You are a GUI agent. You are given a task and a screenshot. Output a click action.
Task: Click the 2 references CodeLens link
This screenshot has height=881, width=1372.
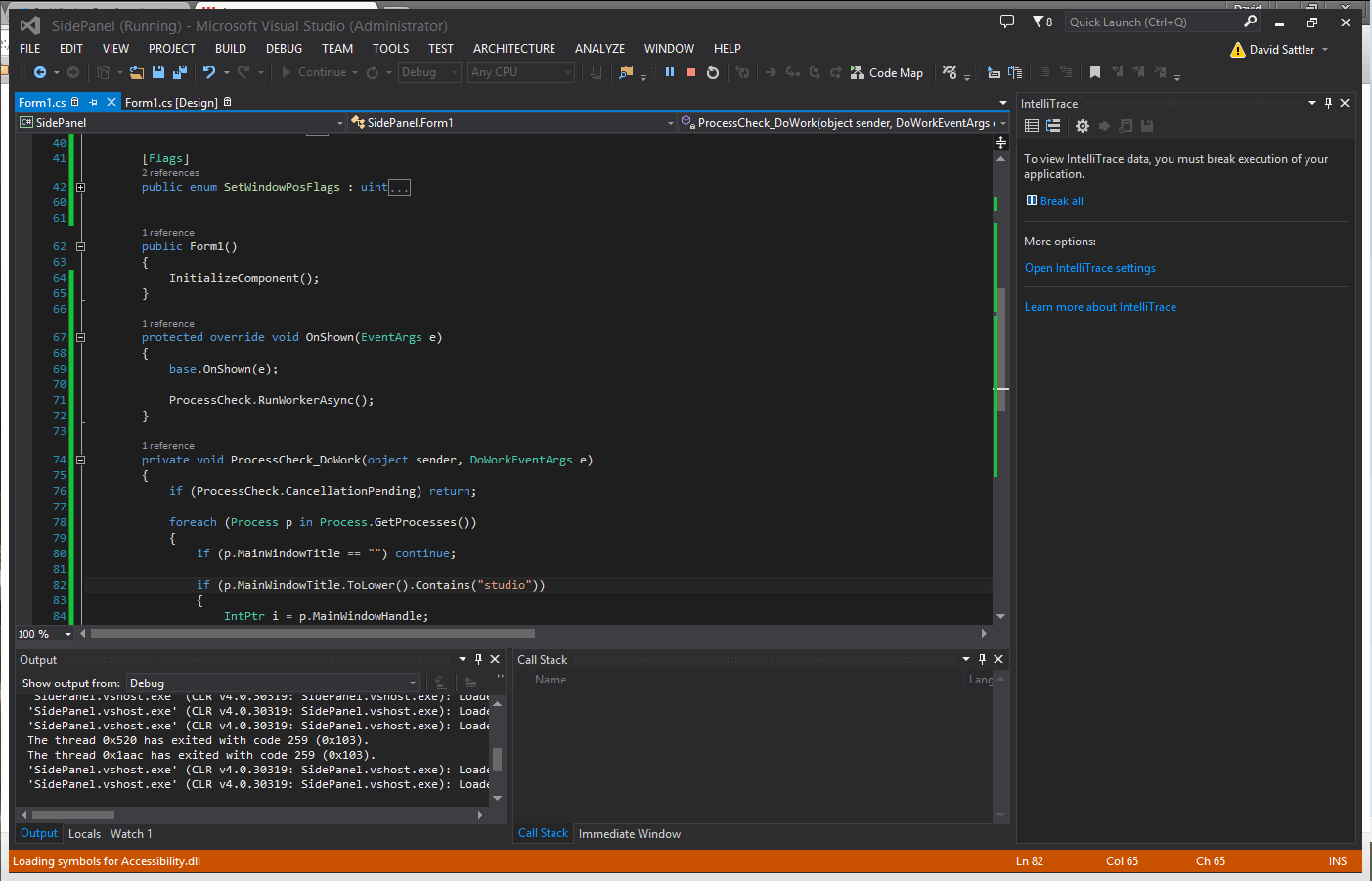[x=170, y=173]
